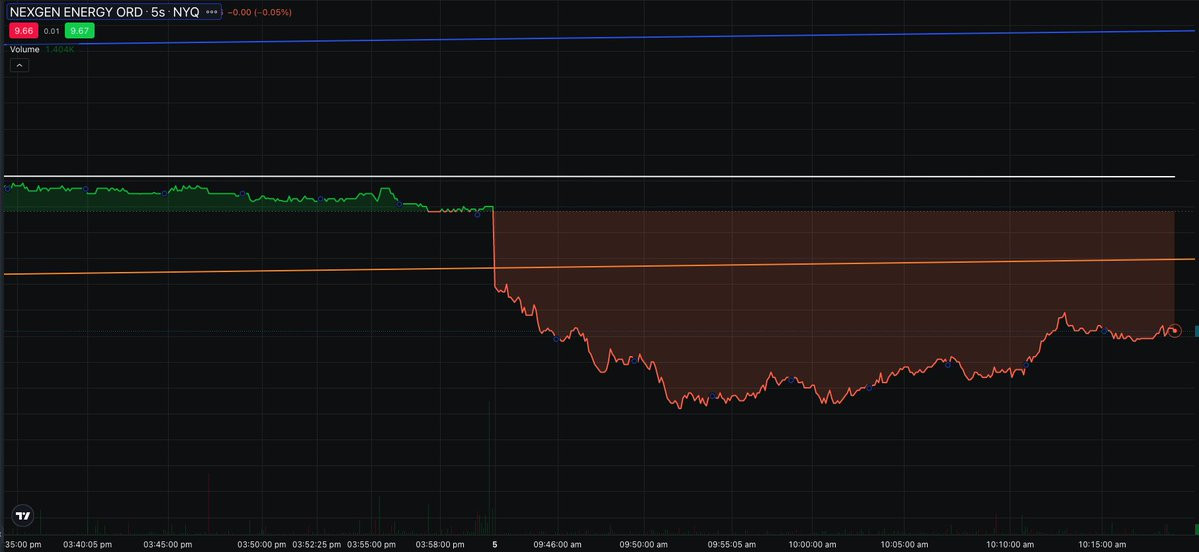Click the 09:50:00 am time axis label

(x=643, y=544)
